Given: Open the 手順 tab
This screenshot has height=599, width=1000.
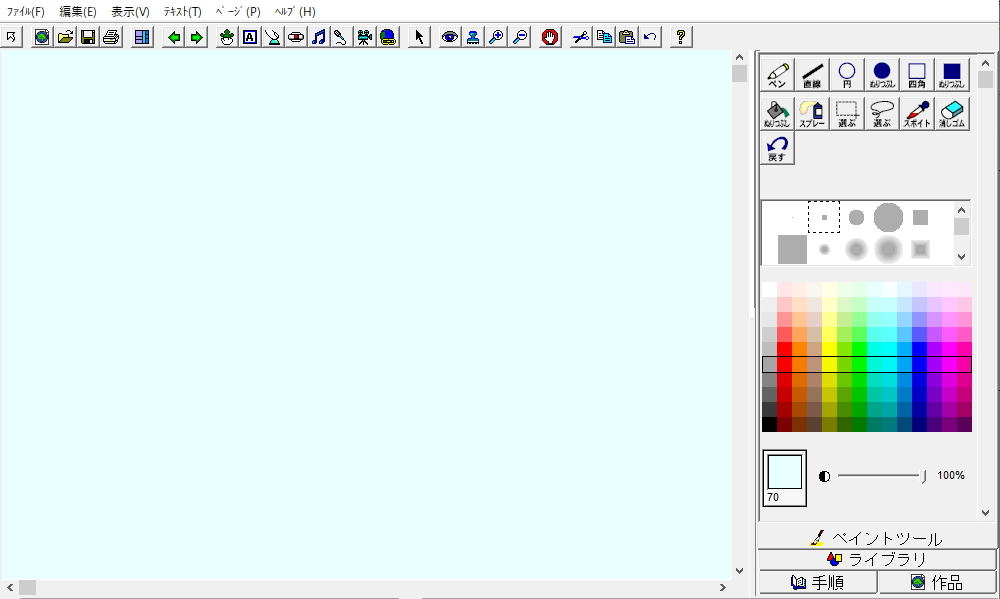Looking at the screenshot, I should (x=818, y=582).
